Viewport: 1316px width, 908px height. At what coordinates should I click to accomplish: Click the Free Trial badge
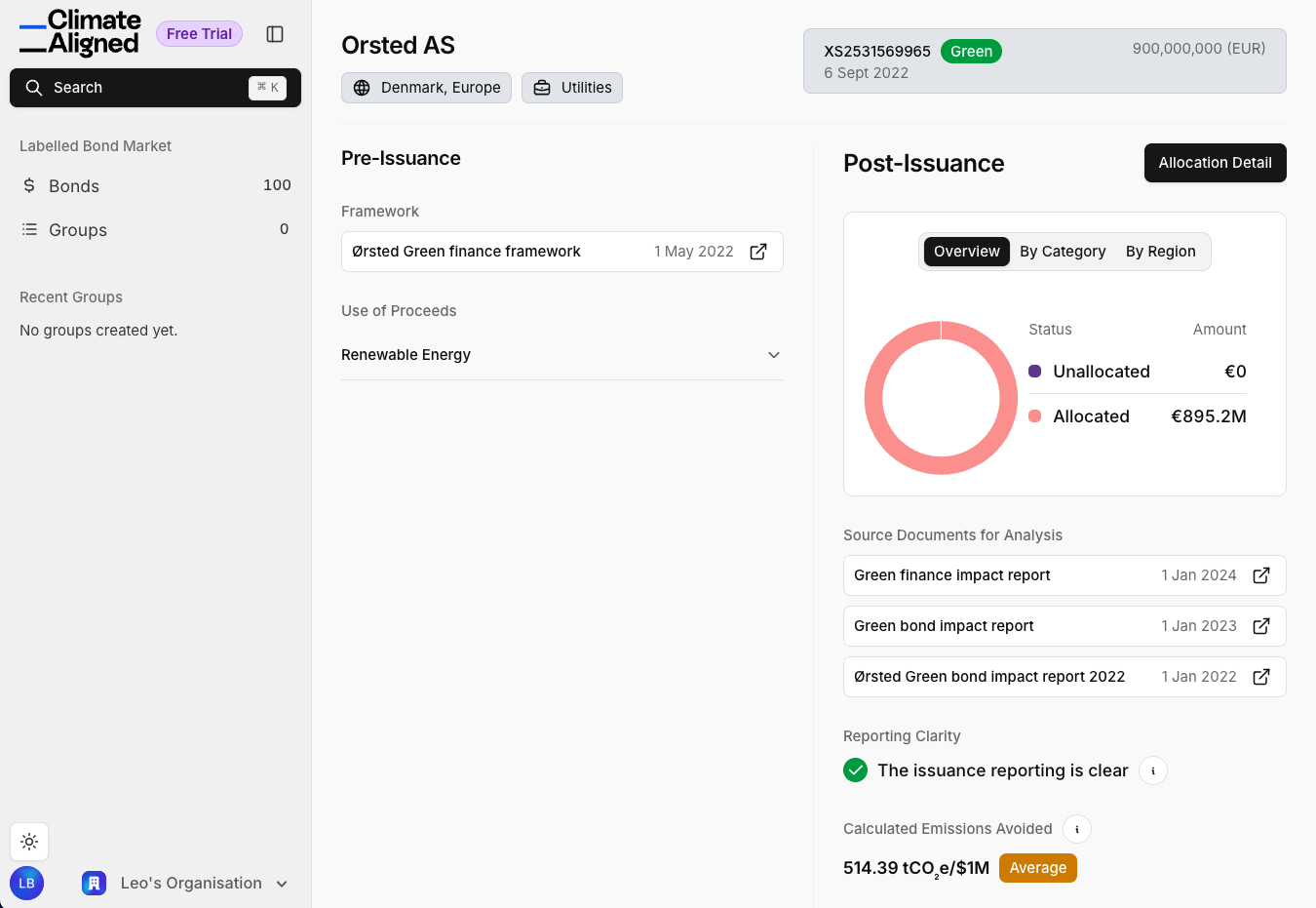[x=199, y=34]
